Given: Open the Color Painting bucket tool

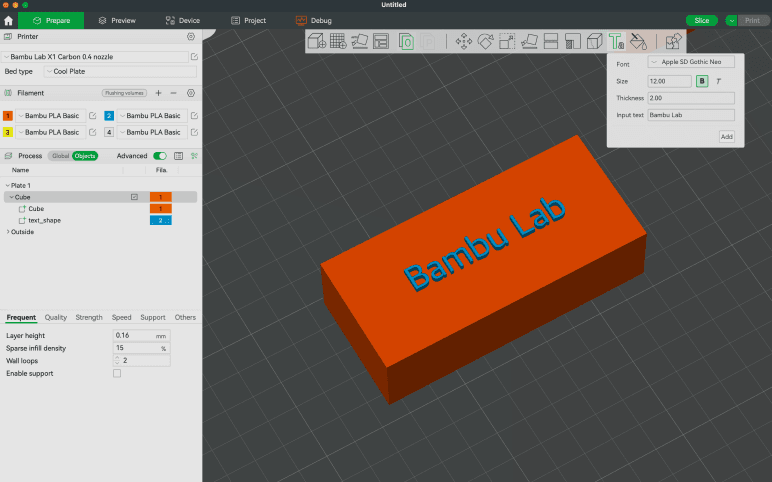Looking at the screenshot, I should (x=637, y=41).
